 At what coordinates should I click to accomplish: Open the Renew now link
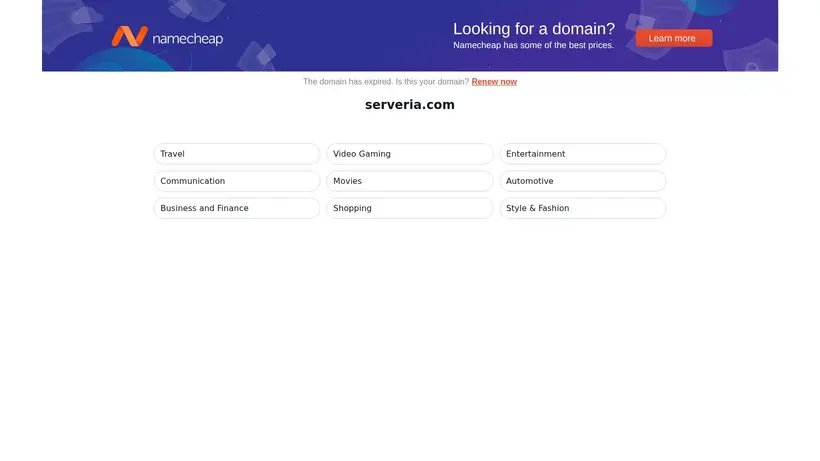click(494, 82)
